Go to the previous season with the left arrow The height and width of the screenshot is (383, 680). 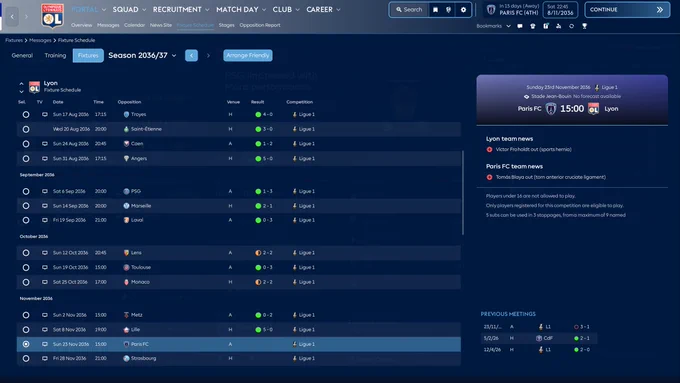click(191, 56)
